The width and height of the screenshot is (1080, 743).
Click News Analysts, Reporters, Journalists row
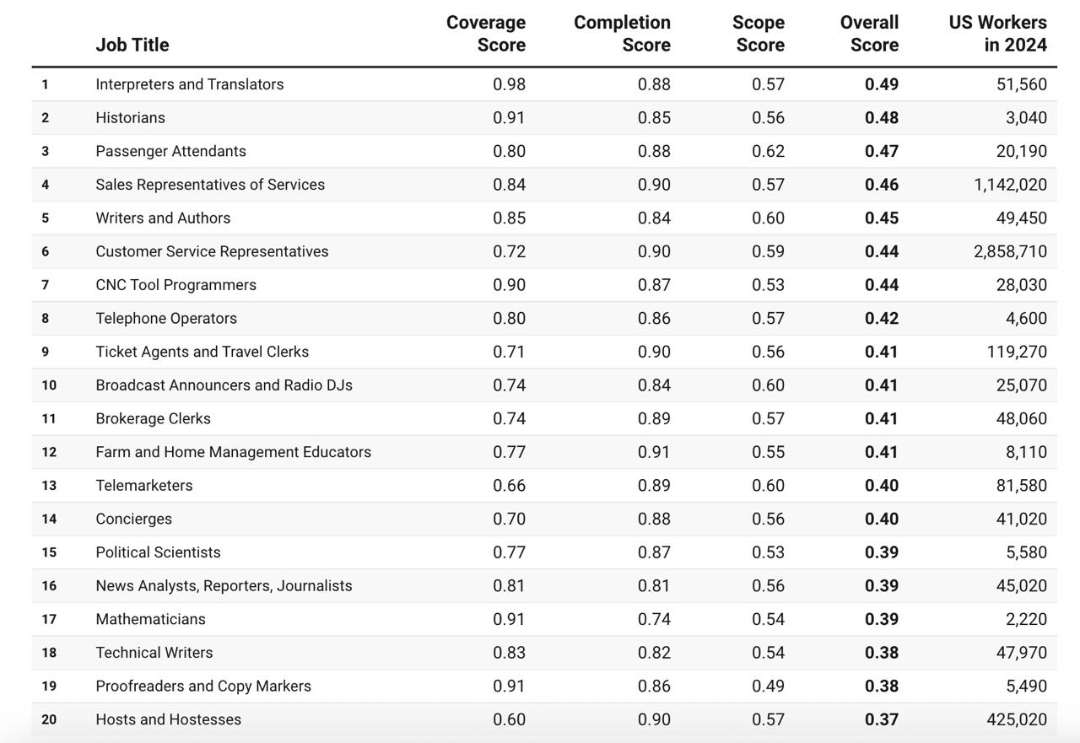(224, 586)
